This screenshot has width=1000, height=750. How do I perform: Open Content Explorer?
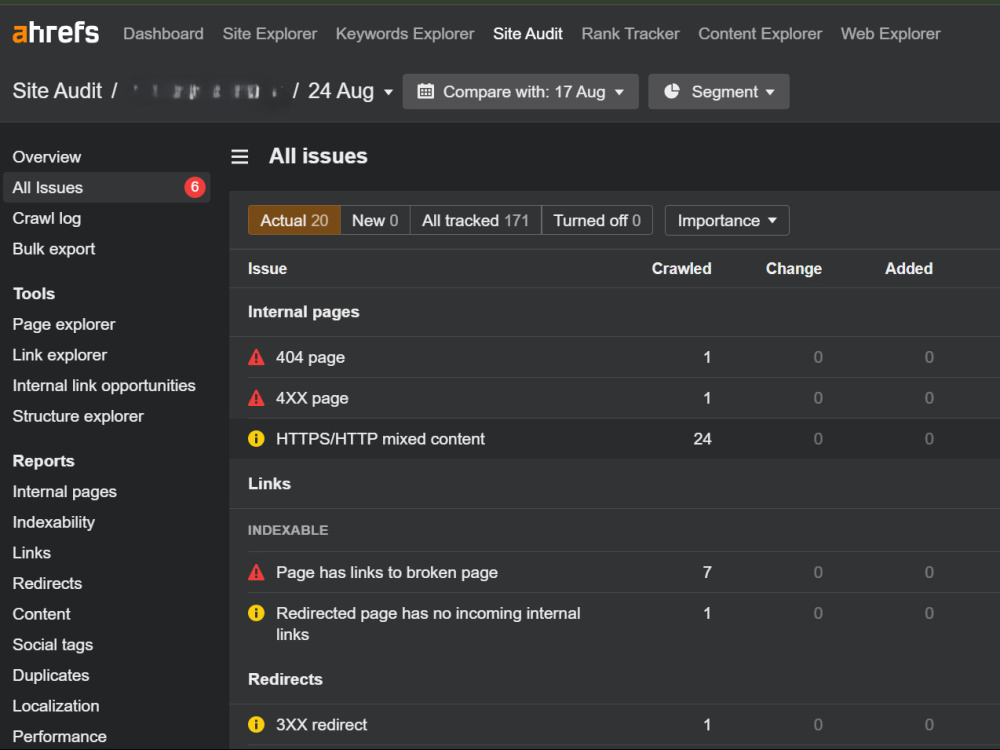(x=760, y=33)
